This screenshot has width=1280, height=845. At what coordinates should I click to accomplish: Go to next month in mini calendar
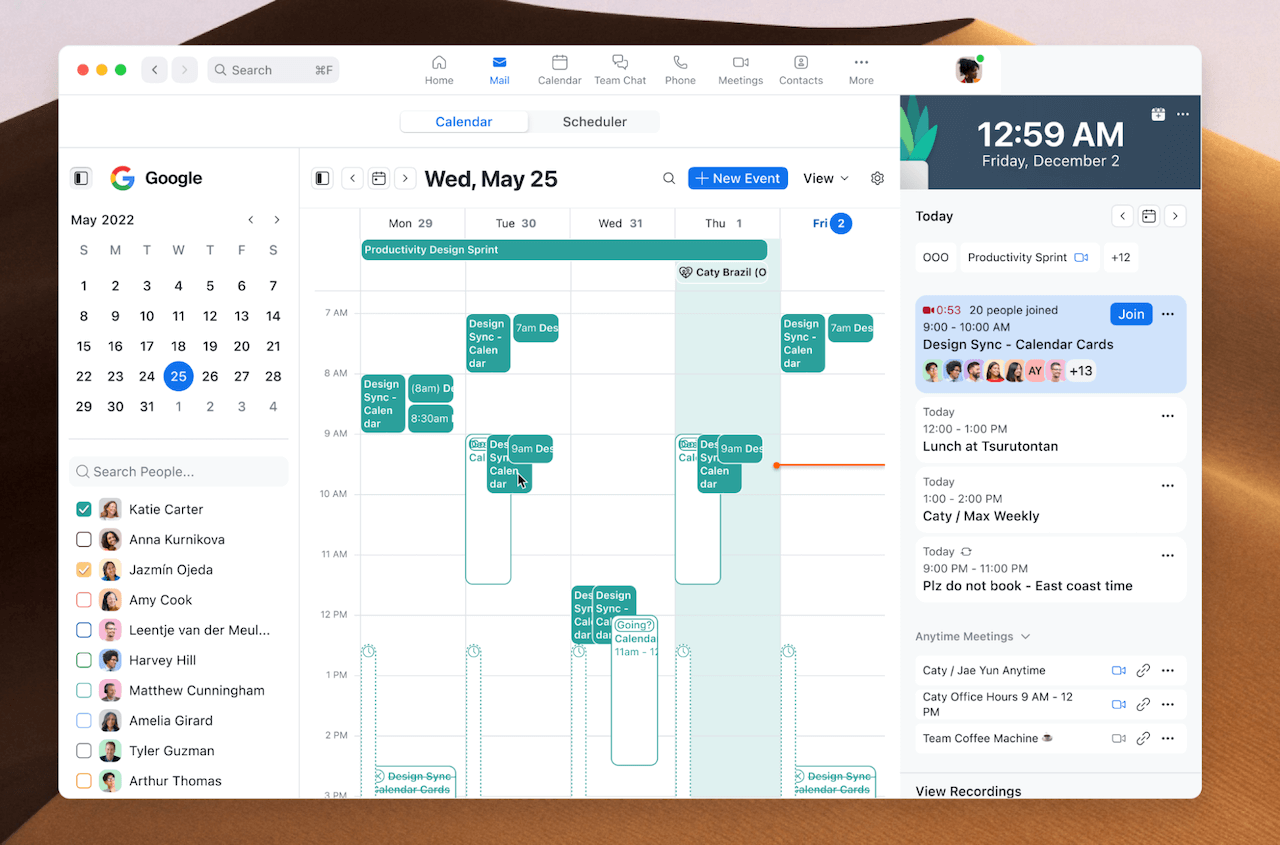pyautogui.click(x=277, y=220)
